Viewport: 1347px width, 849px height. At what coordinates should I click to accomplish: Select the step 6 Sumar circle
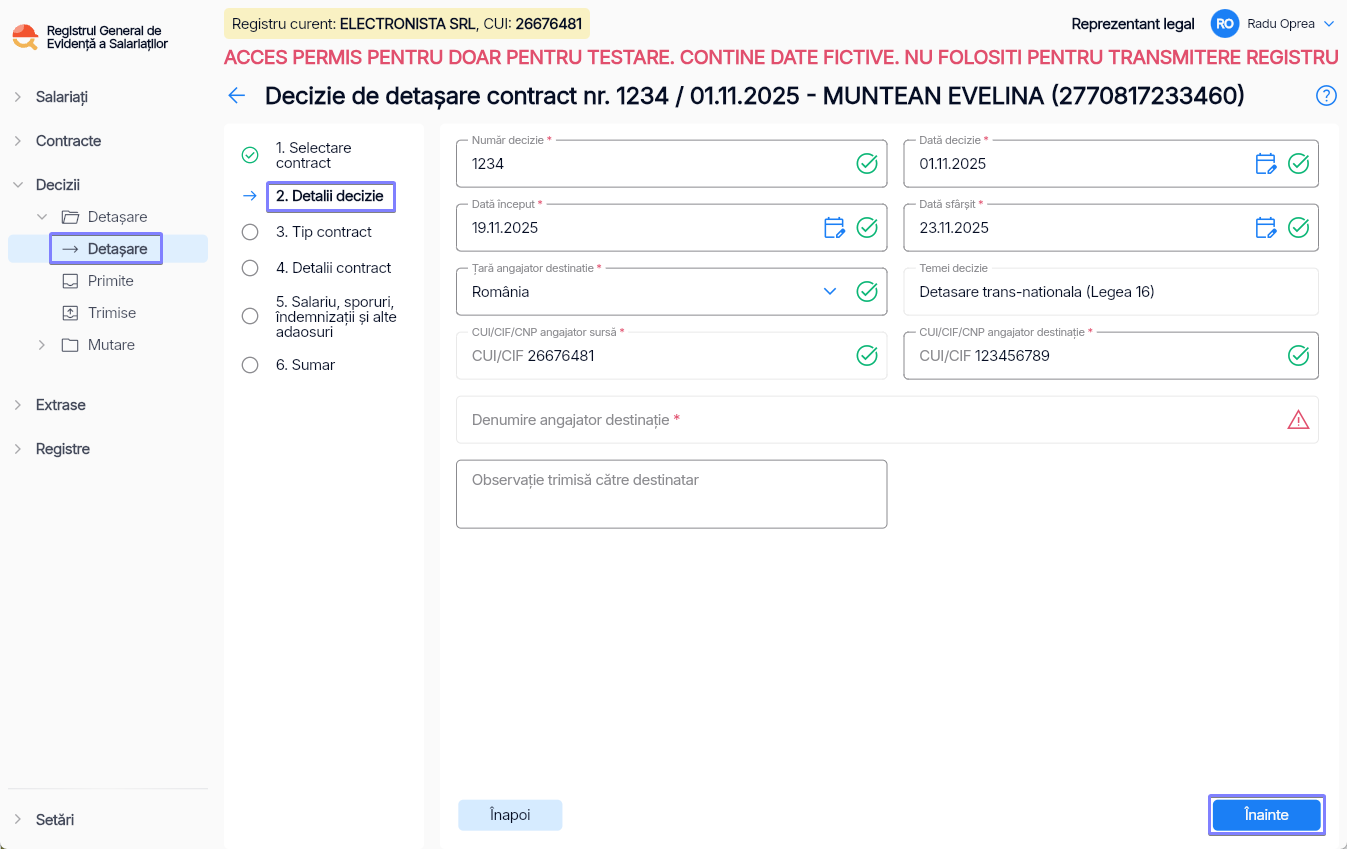point(250,365)
